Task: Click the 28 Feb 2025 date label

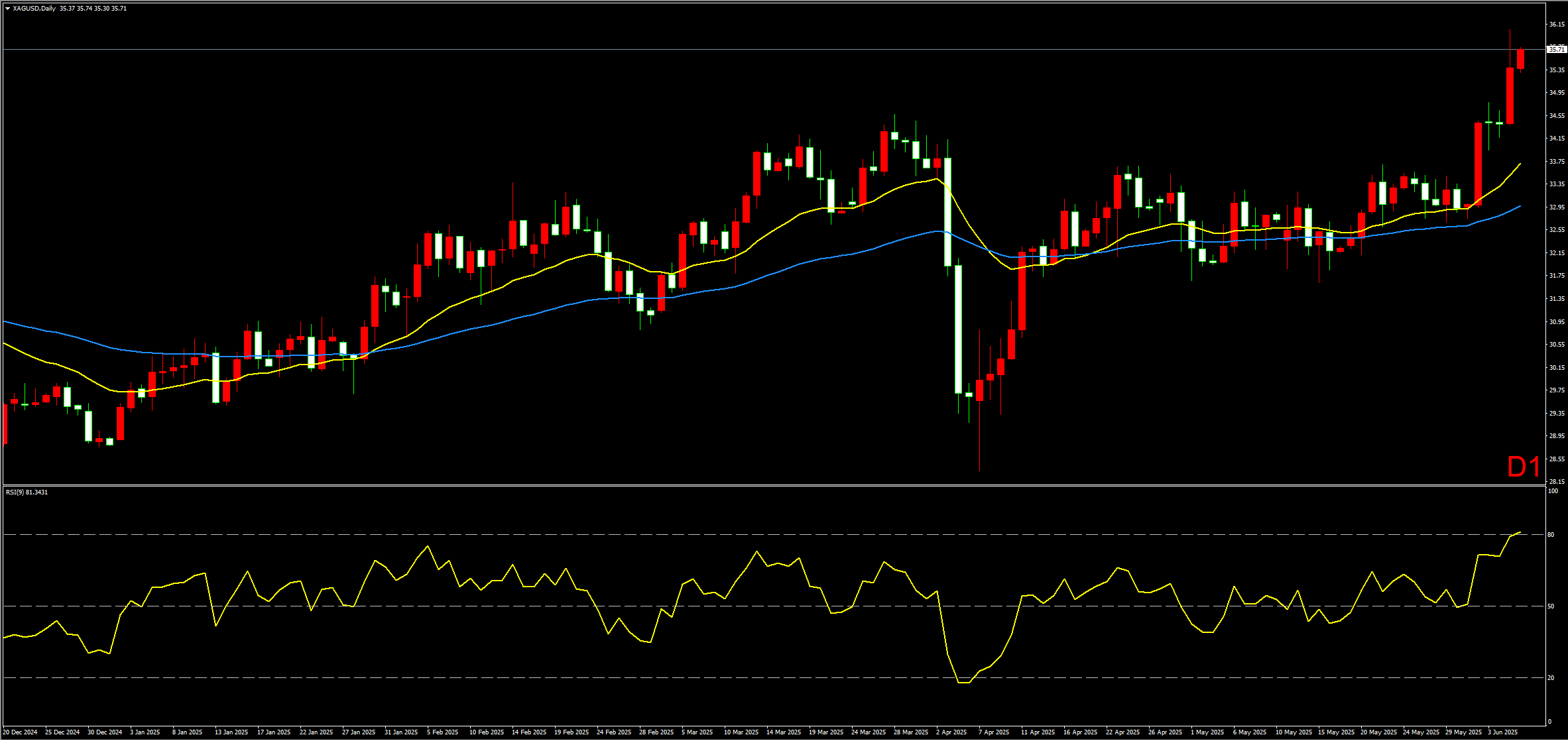Action: coord(656,732)
